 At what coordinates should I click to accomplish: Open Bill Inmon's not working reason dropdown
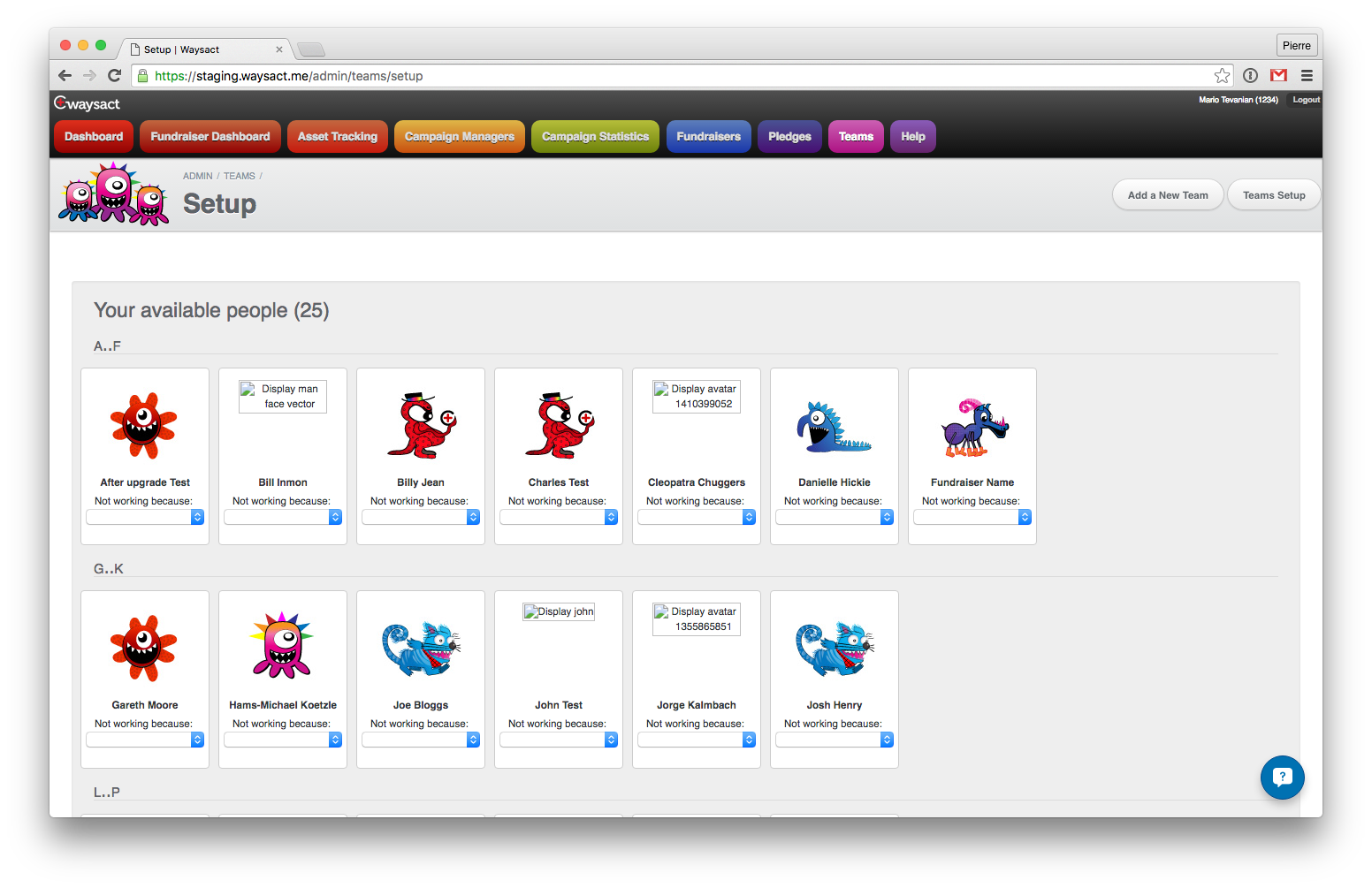(283, 518)
